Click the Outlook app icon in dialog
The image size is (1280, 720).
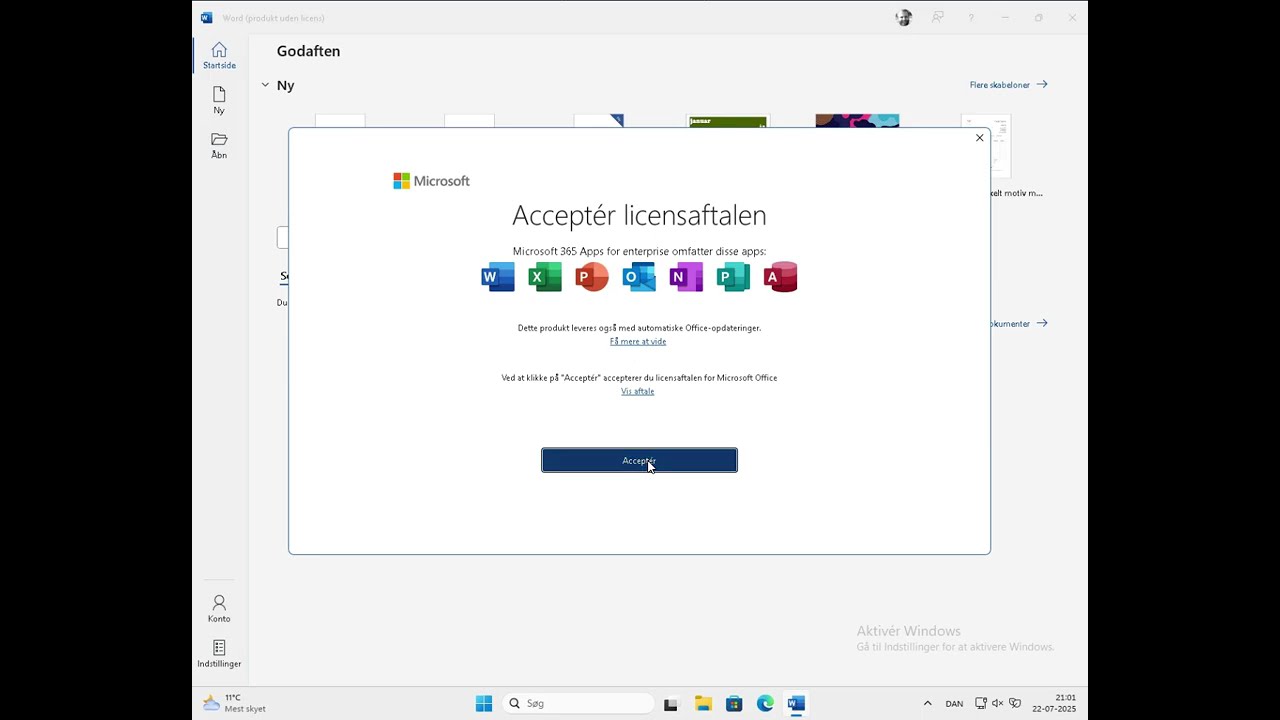(x=639, y=277)
